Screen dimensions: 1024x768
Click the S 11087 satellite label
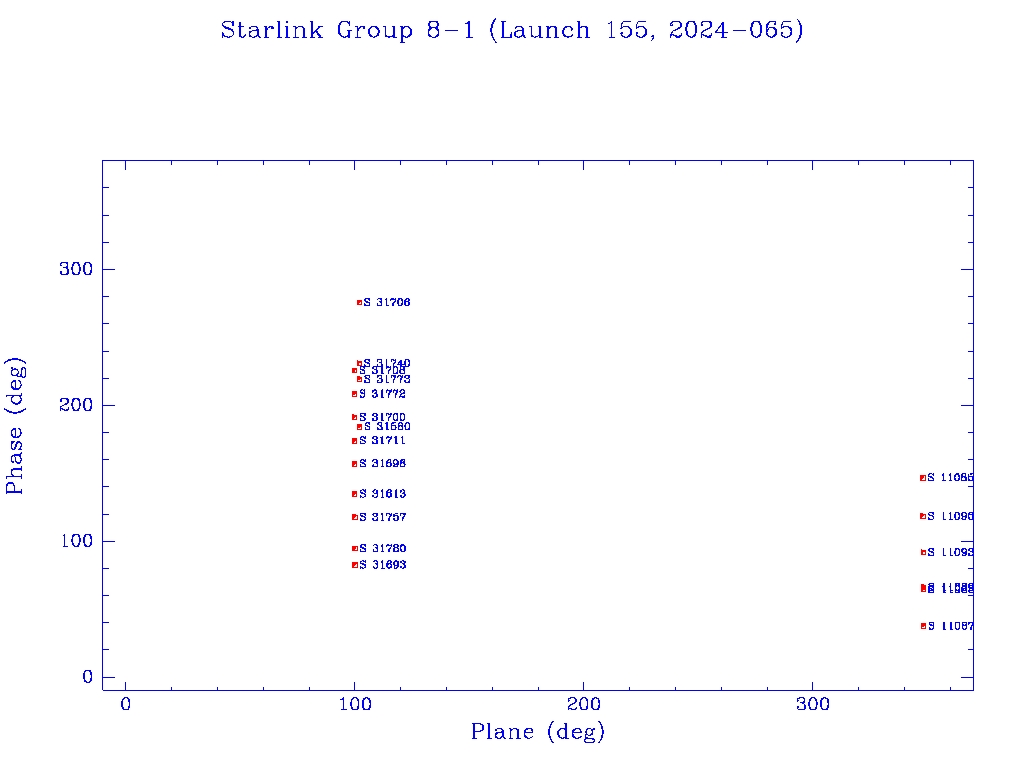click(x=950, y=626)
